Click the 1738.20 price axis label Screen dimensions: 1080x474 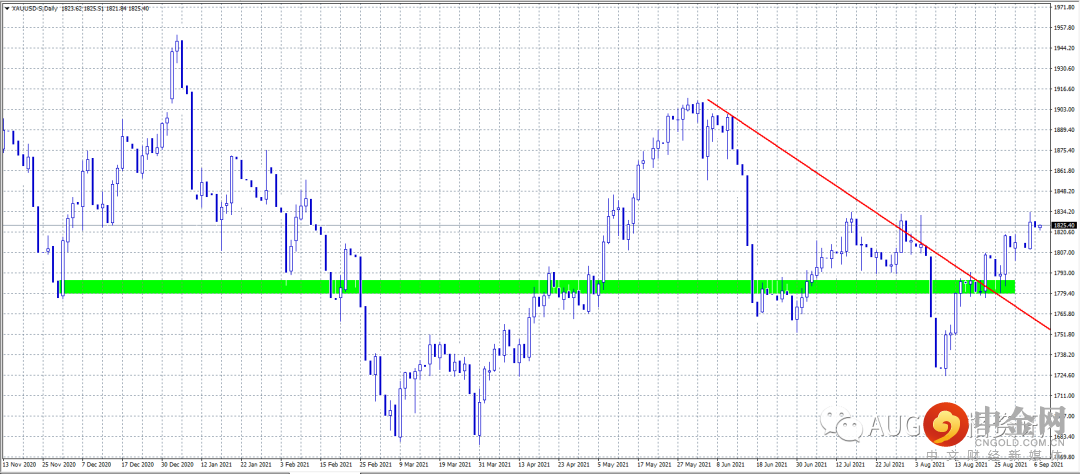1065,355
